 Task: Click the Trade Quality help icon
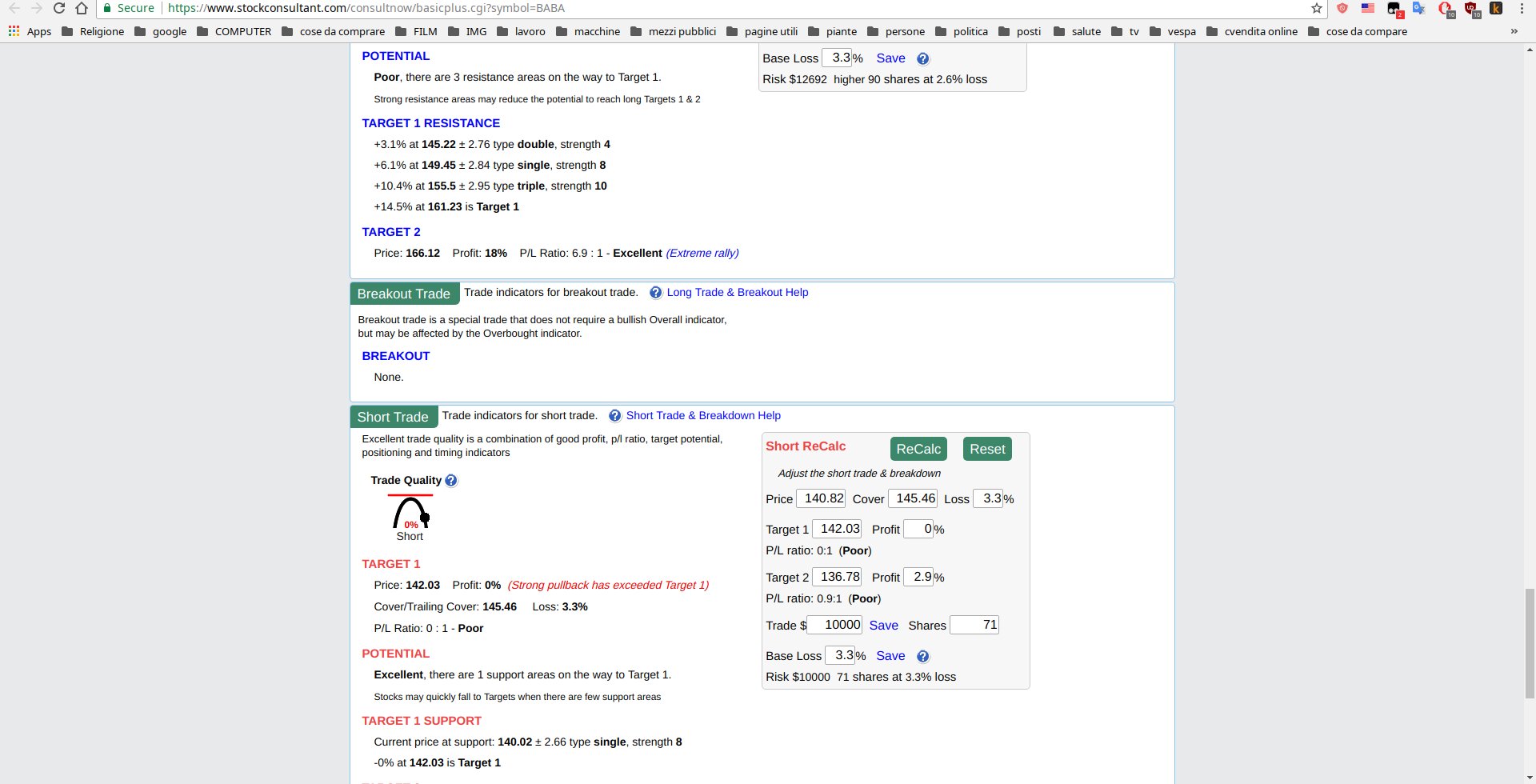point(451,480)
